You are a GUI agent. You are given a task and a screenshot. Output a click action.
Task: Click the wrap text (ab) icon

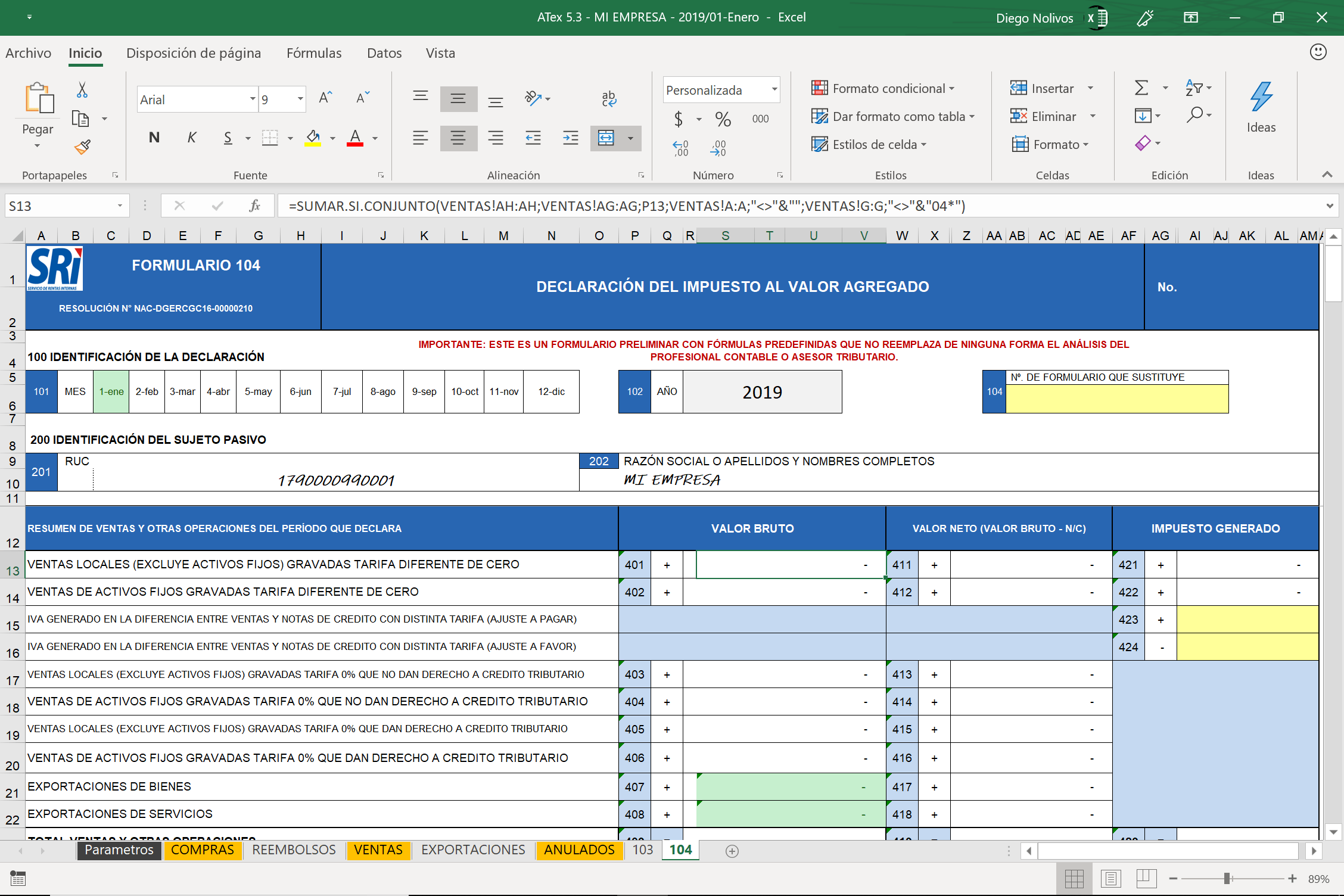[x=609, y=98]
